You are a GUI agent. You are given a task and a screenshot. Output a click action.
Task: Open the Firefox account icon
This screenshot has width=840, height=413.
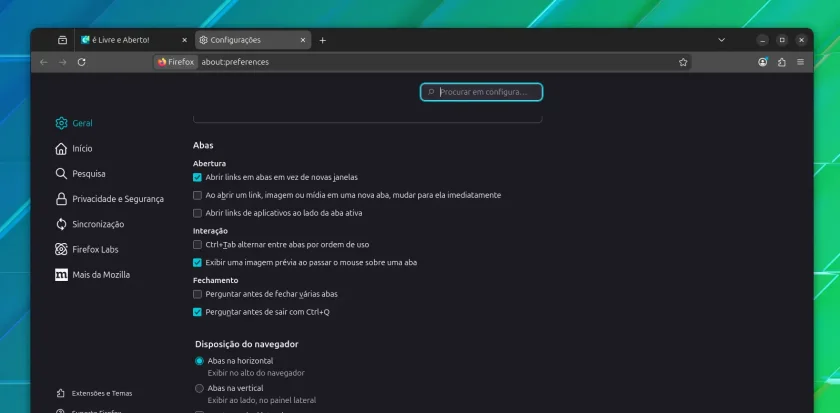(763, 62)
